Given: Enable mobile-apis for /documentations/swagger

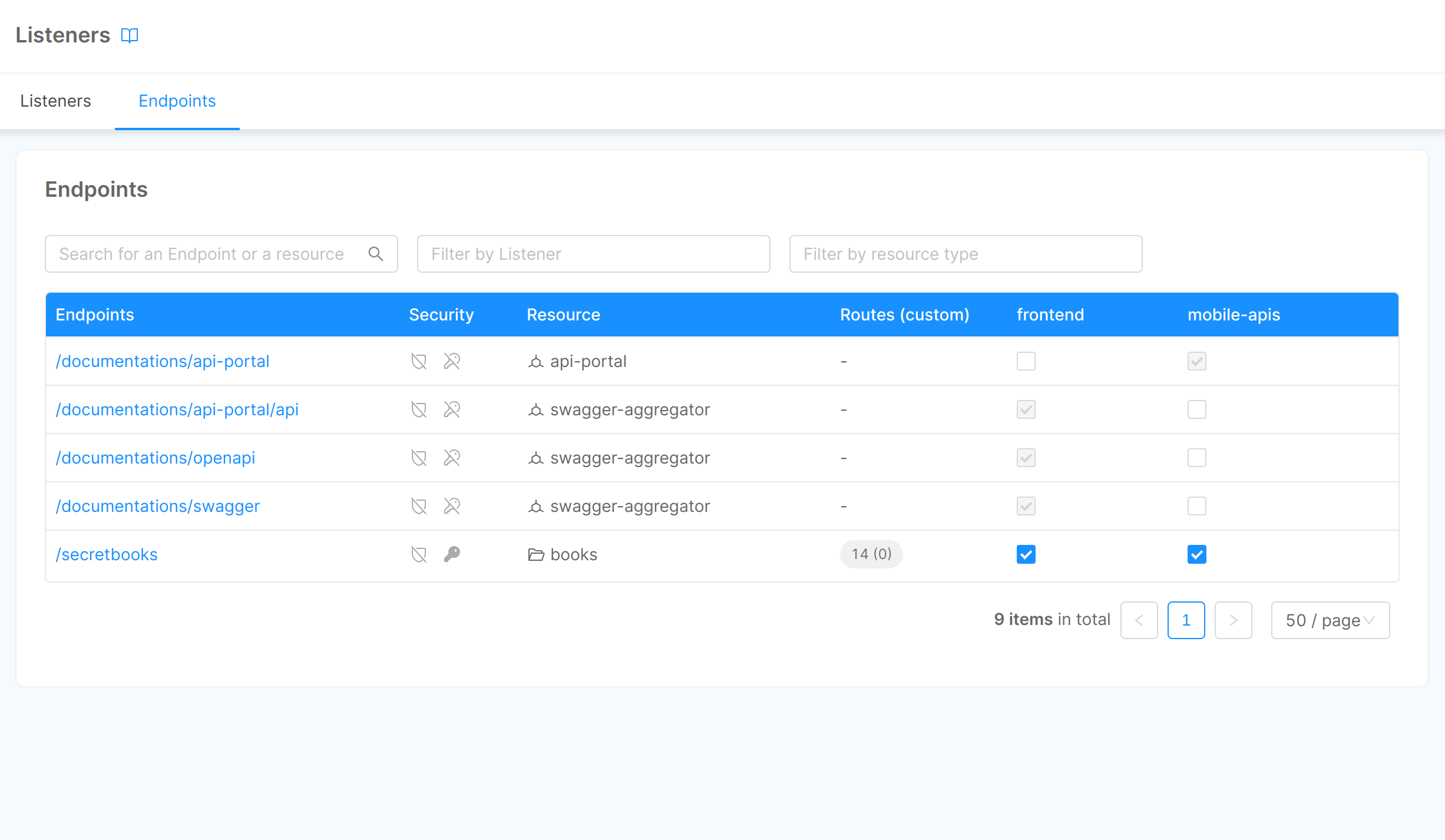Looking at the screenshot, I should pyautogui.click(x=1196, y=506).
